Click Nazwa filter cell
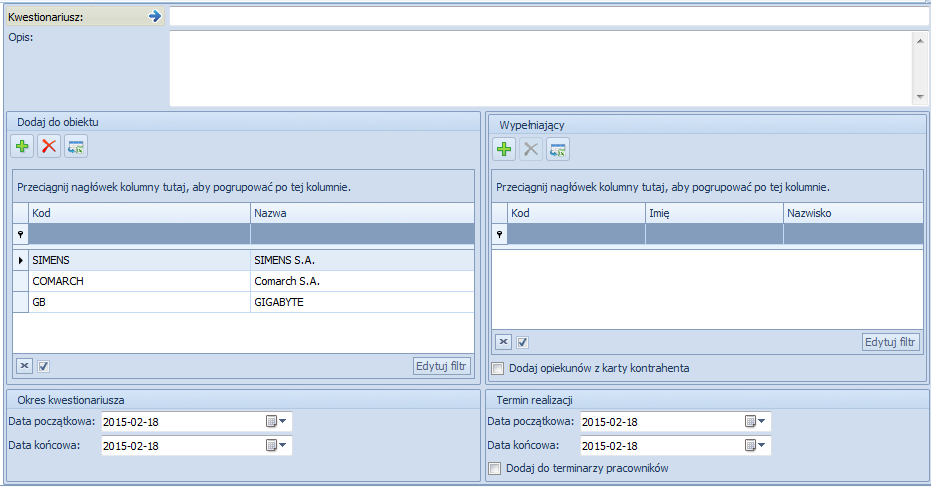This screenshot has height=487, width=931. (362, 234)
